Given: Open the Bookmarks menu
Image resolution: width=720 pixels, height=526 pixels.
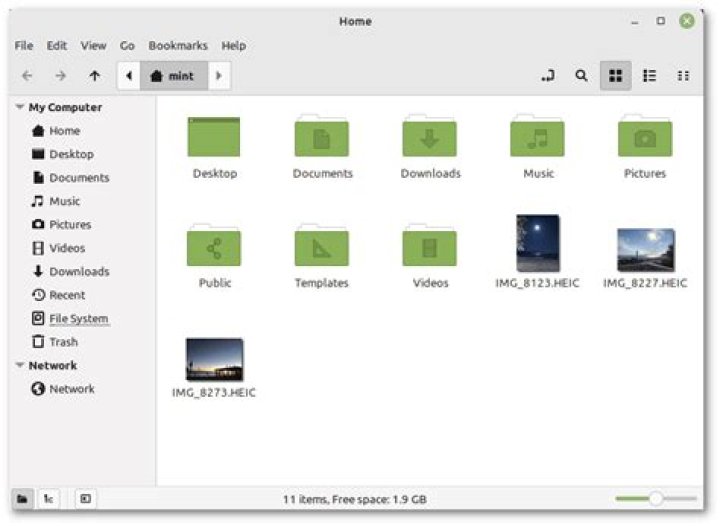Looking at the screenshot, I should tap(178, 46).
